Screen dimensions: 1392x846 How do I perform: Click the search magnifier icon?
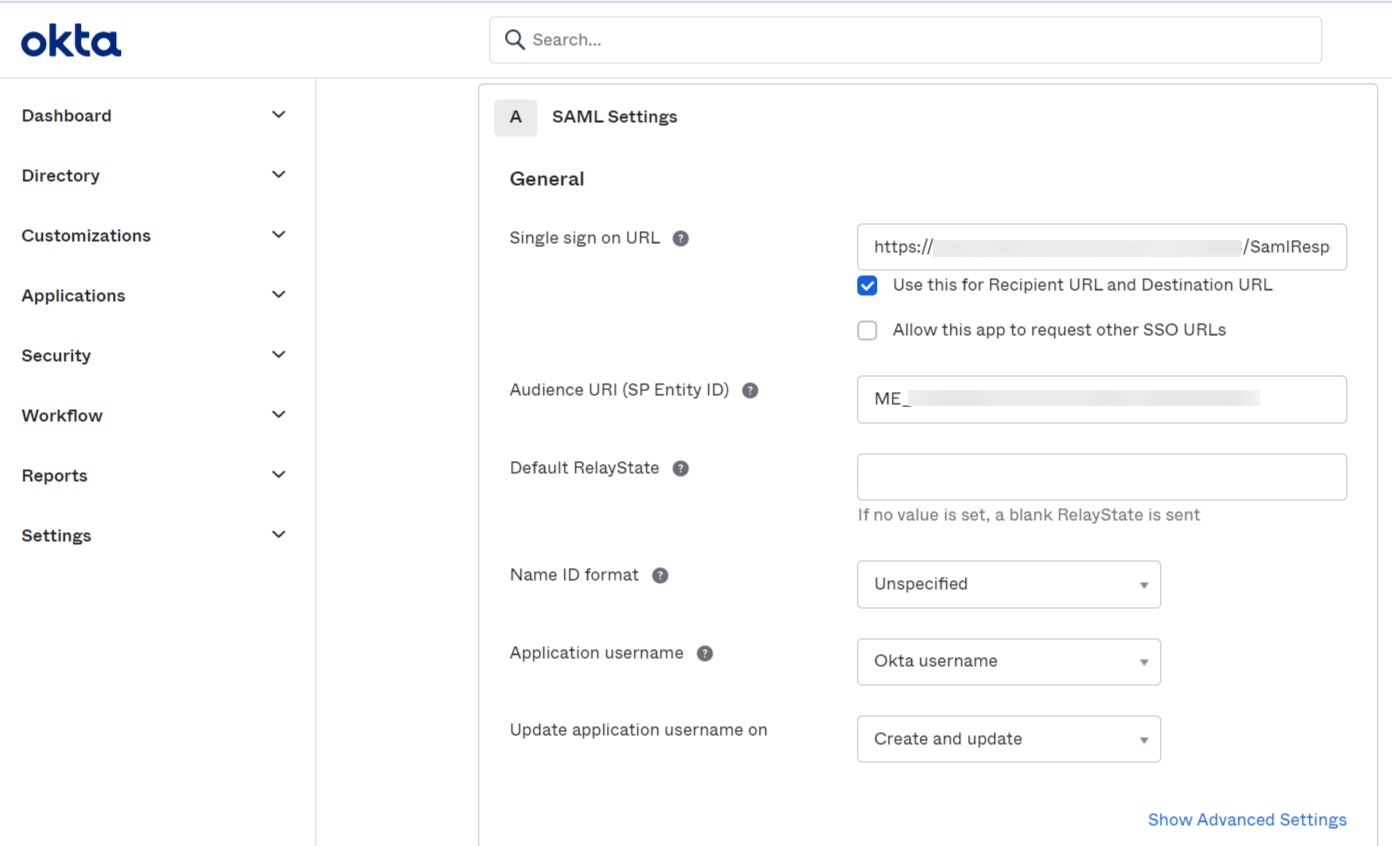[515, 40]
